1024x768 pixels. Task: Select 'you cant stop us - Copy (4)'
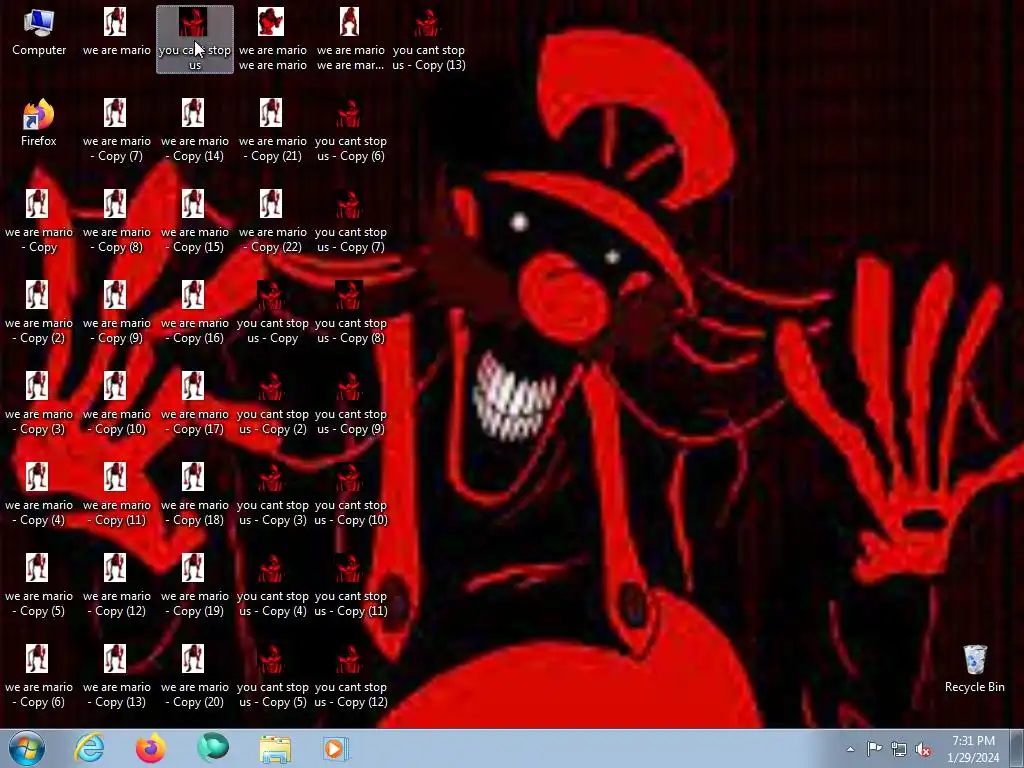(x=273, y=585)
